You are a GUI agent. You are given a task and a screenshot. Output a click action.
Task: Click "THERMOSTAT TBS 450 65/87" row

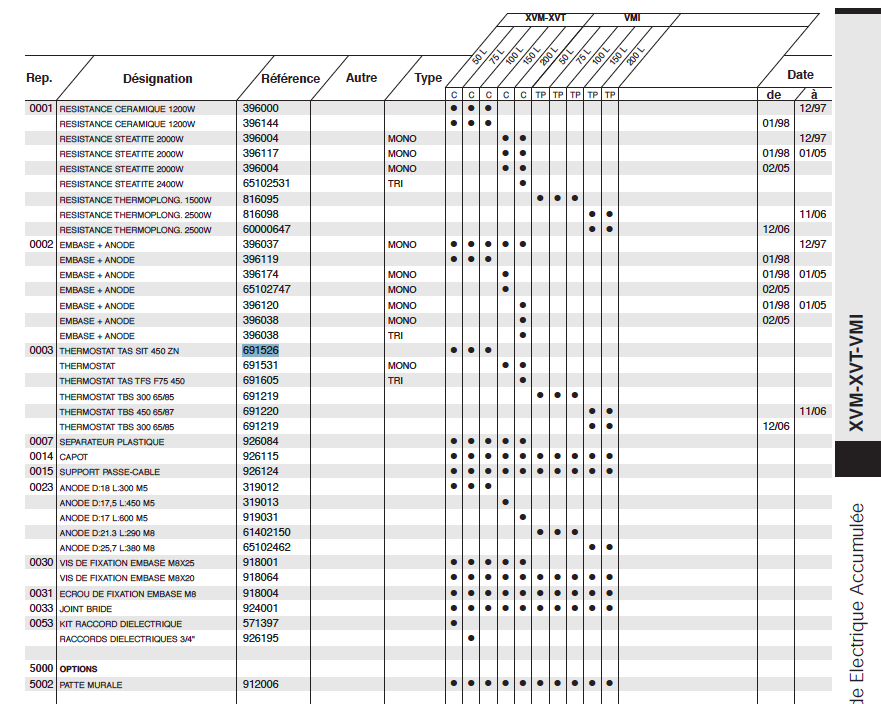point(117,412)
